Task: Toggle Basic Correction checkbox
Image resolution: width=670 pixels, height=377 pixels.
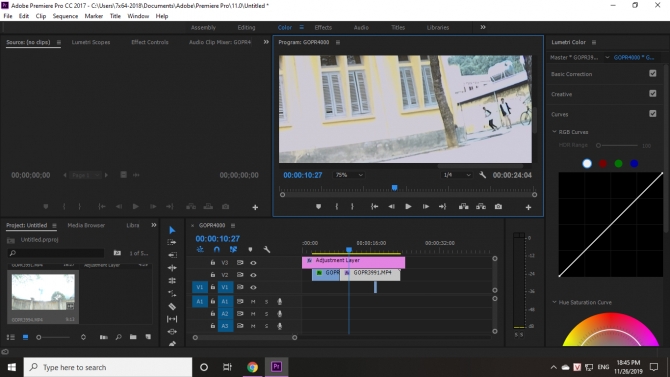Action: [652, 74]
